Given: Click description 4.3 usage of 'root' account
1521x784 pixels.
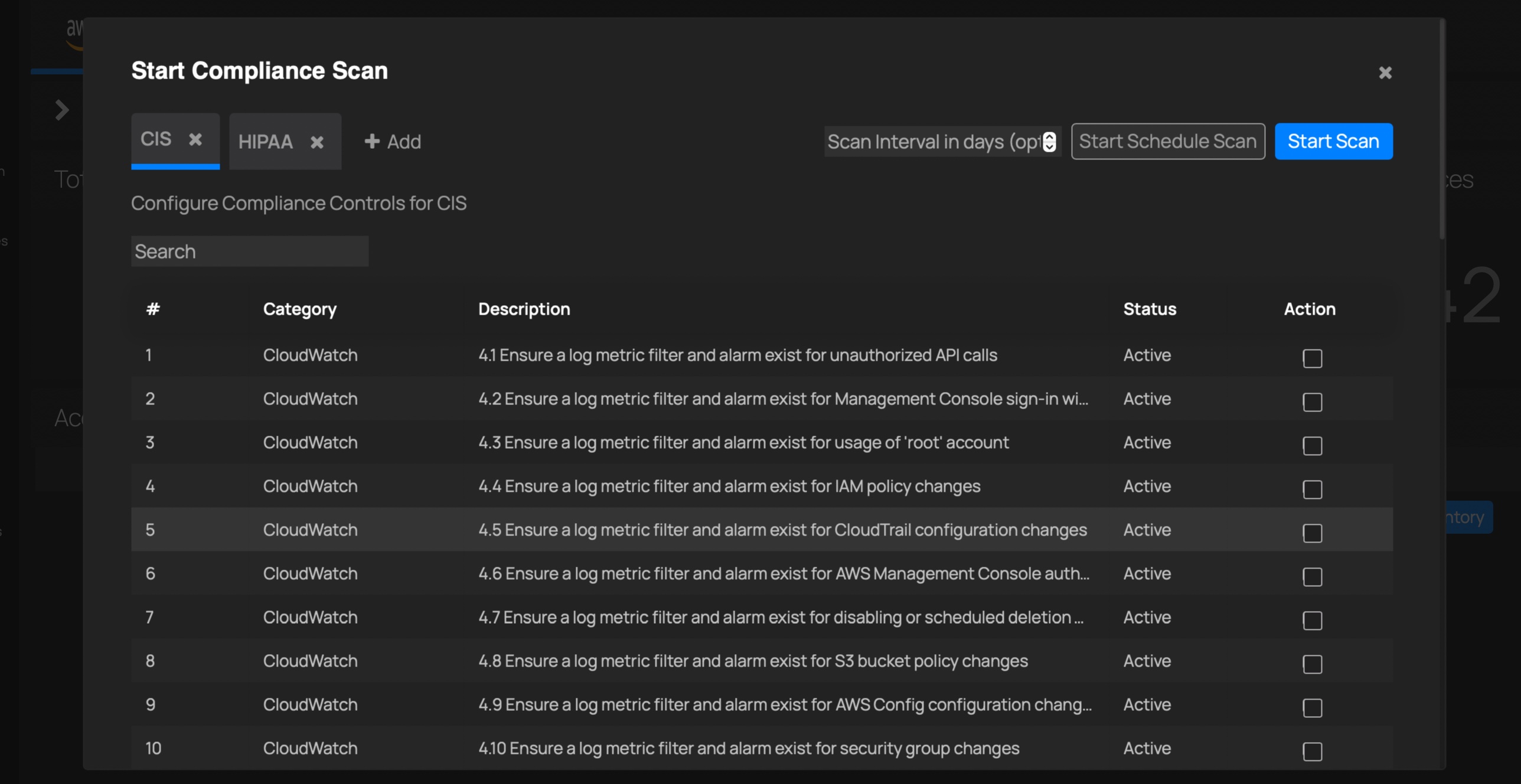Looking at the screenshot, I should [x=743, y=442].
